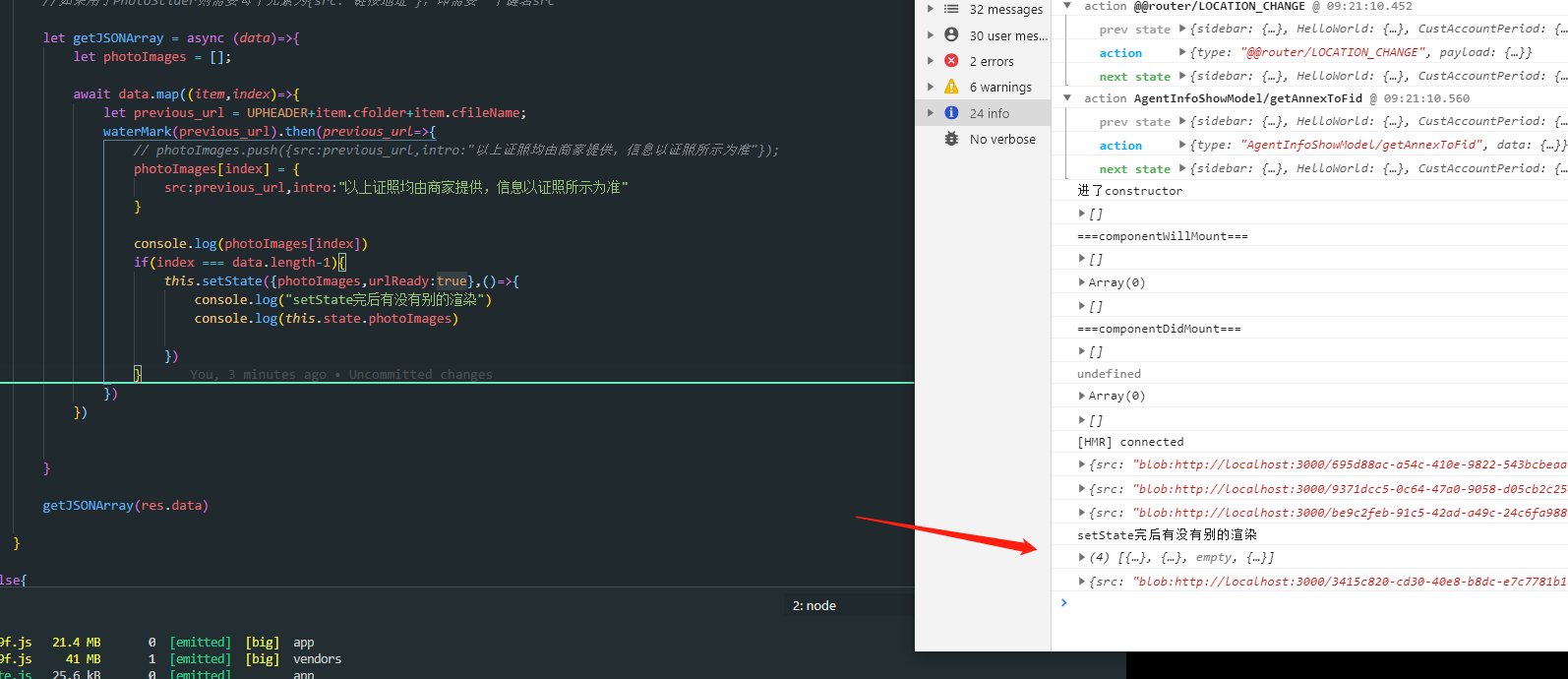Select the 24 info filter

tap(989, 113)
